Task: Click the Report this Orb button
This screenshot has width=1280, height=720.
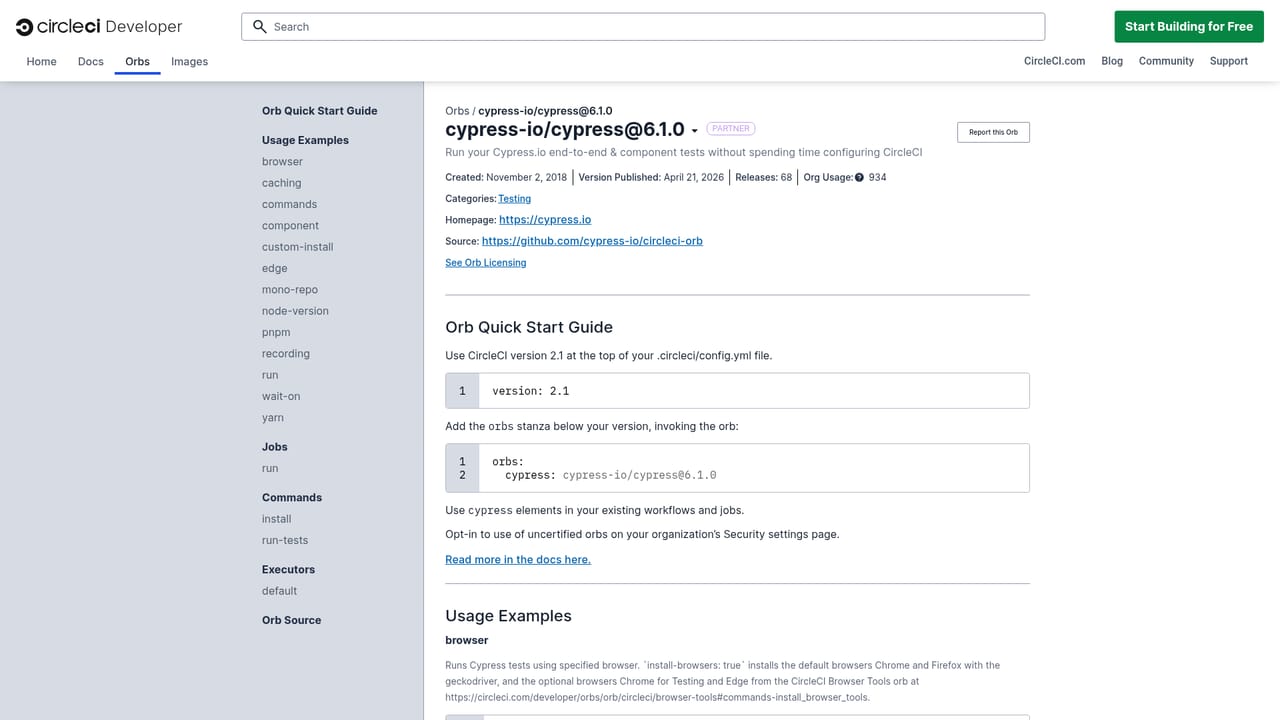Action: point(993,132)
